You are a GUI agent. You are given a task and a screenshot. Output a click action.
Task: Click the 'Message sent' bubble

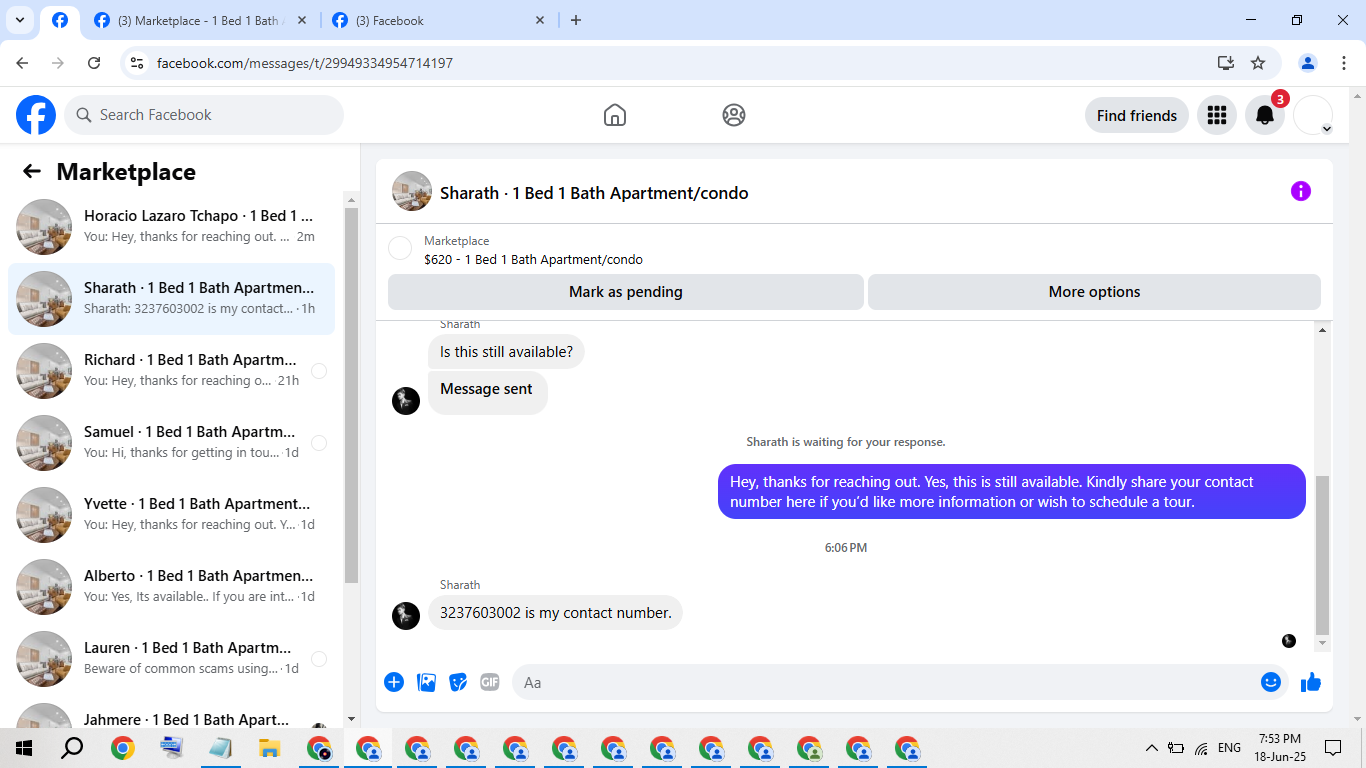coord(487,391)
